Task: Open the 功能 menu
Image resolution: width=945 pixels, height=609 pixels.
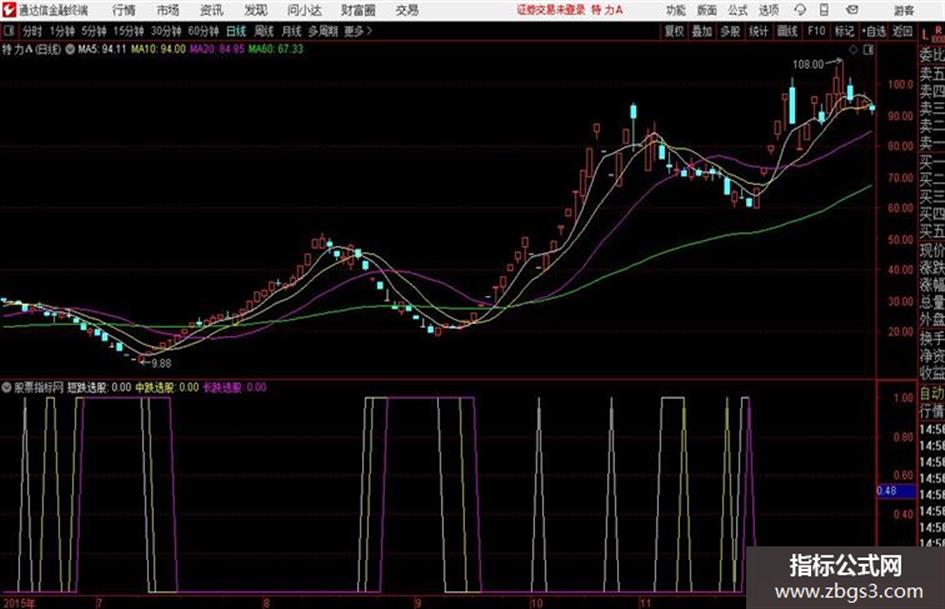Action: pos(676,10)
